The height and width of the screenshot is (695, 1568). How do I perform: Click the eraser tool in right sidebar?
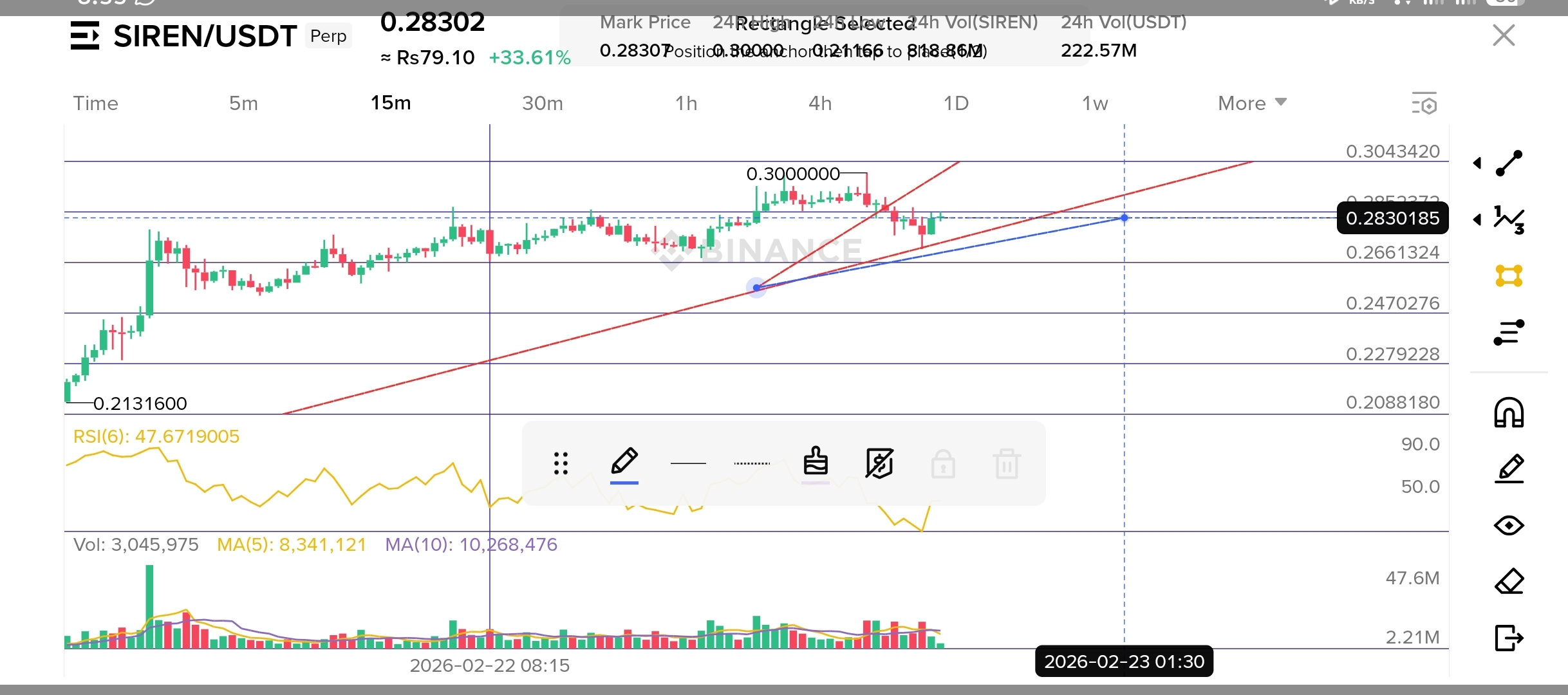pyautogui.click(x=1509, y=582)
